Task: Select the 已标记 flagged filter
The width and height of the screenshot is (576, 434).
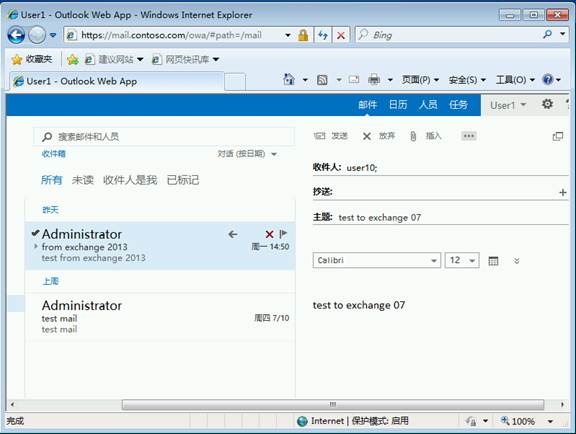Action: click(x=183, y=180)
